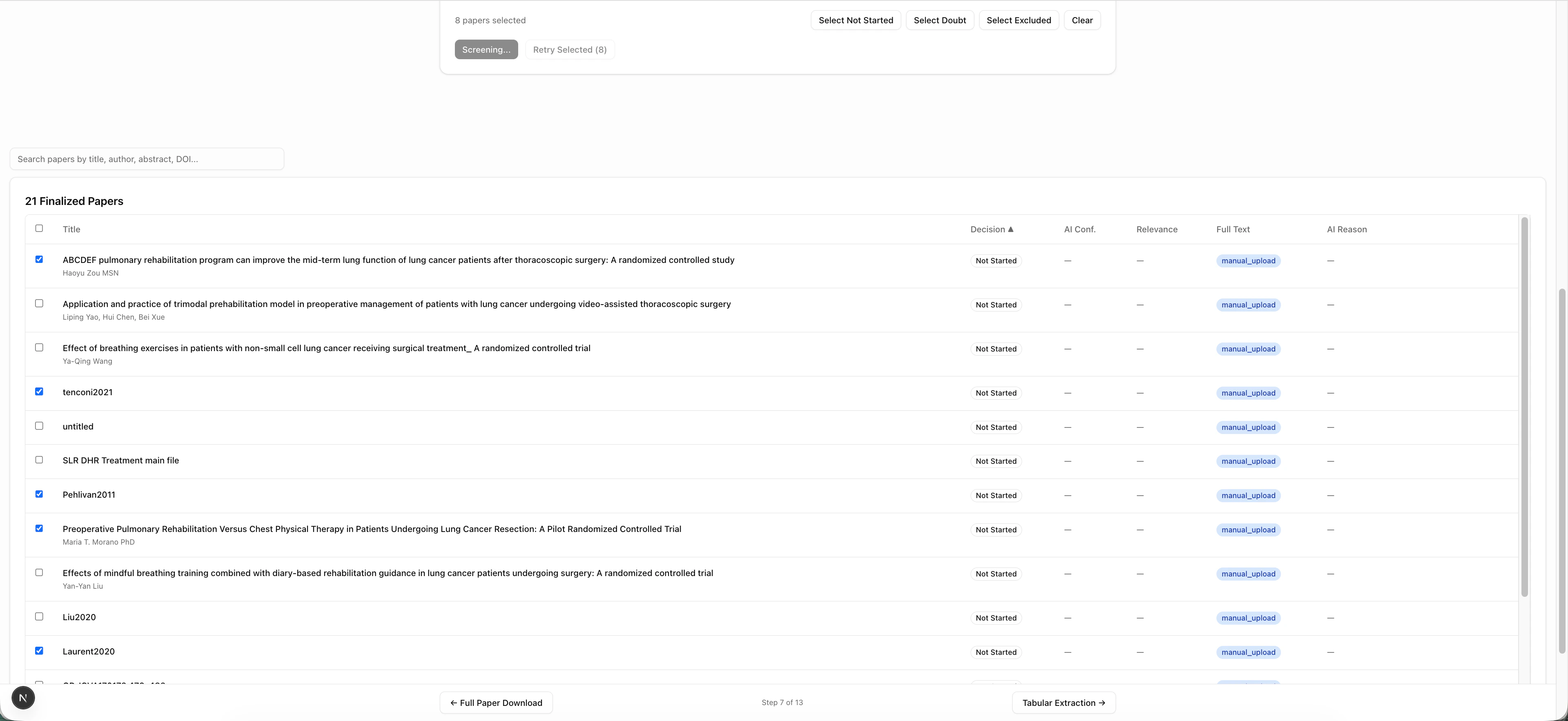The image size is (1568, 721).
Task: Select the untitled paper checkbox
Action: 39,426
